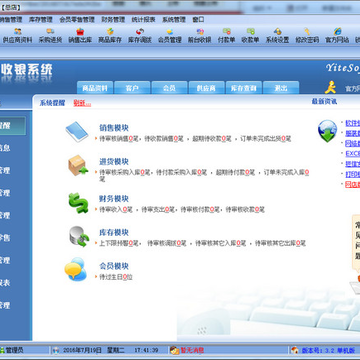Open the 进货模块 heading link
Screen dimensions: 360x360
tap(114, 162)
